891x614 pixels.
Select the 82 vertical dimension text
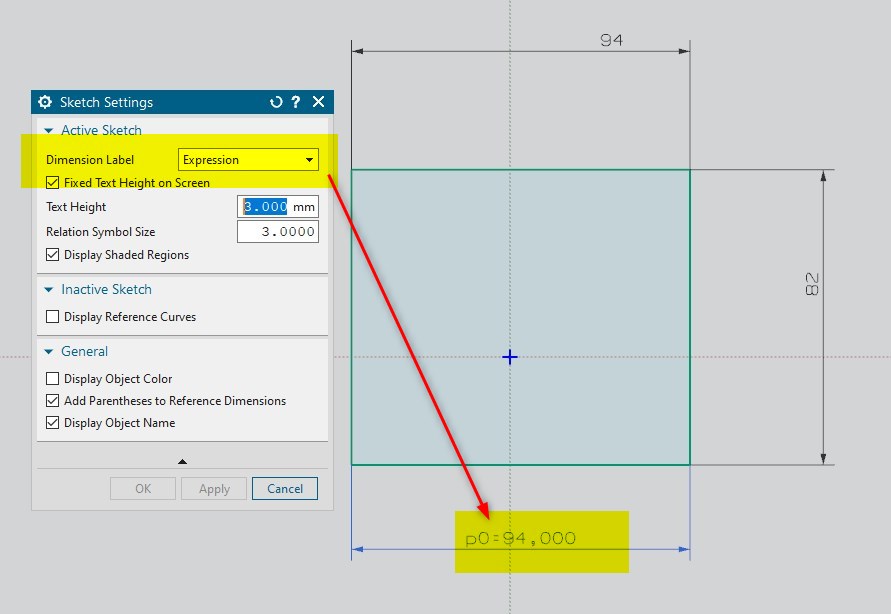coord(812,284)
